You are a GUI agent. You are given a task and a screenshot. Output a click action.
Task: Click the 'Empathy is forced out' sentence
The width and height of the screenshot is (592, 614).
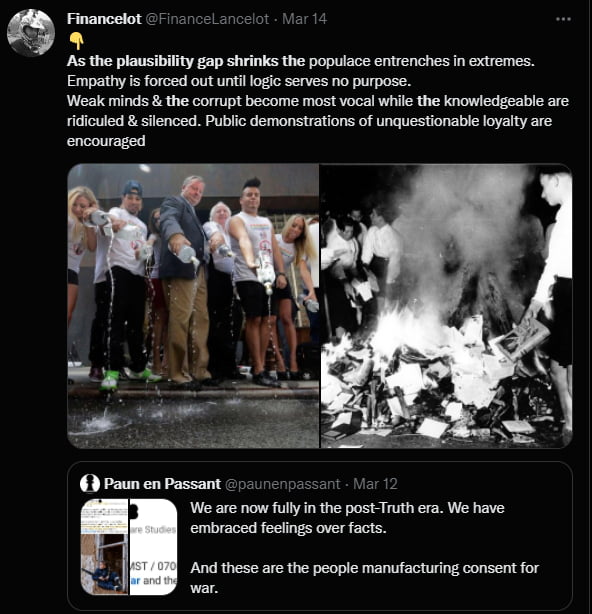click(x=239, y=81)
